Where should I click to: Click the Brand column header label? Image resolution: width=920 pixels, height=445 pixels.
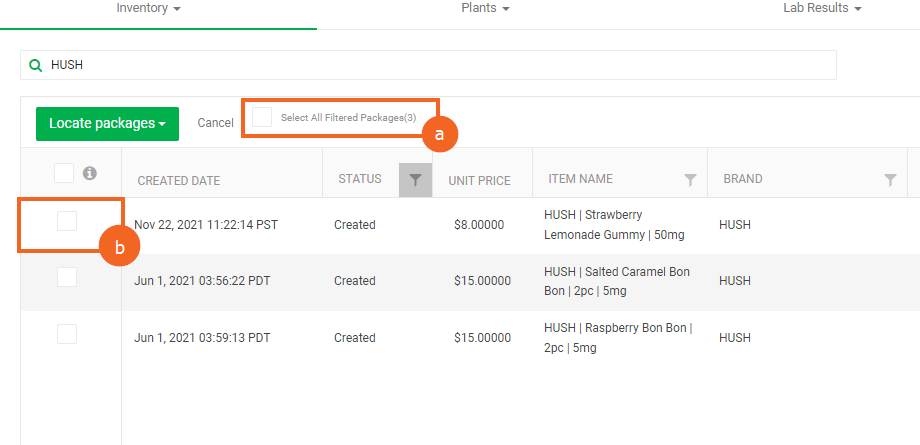(x=743, y=178)
